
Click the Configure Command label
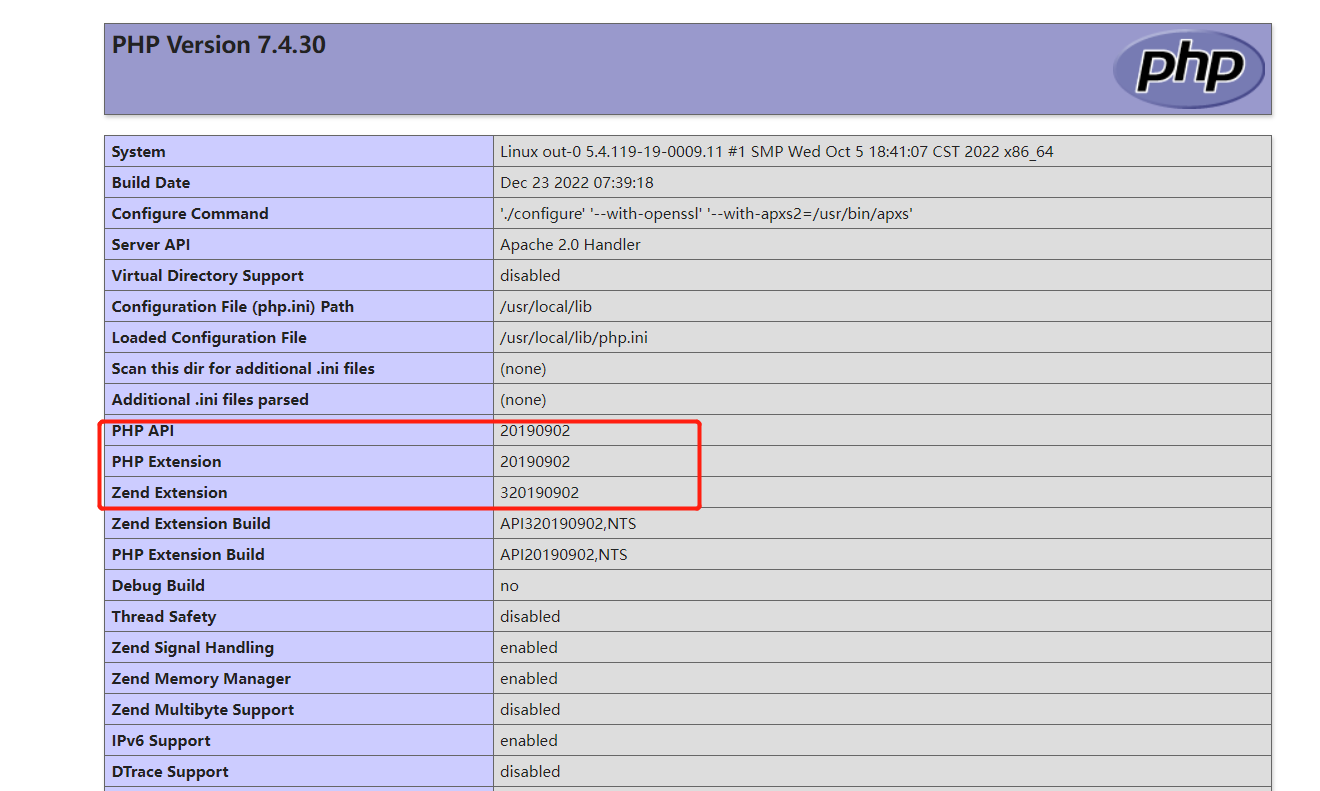(190, 214)
